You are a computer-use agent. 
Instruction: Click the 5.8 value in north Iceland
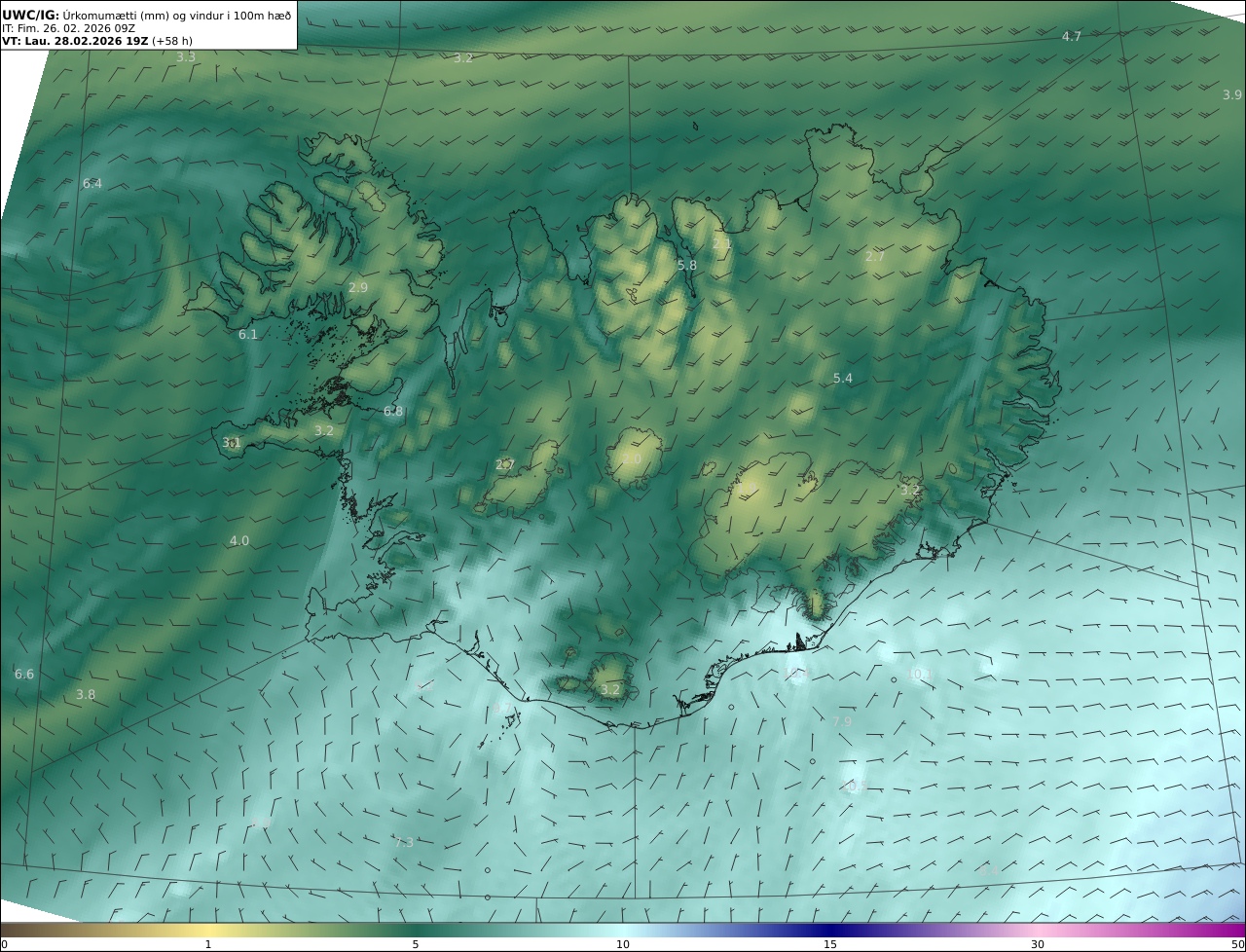(x=687, y=265)
